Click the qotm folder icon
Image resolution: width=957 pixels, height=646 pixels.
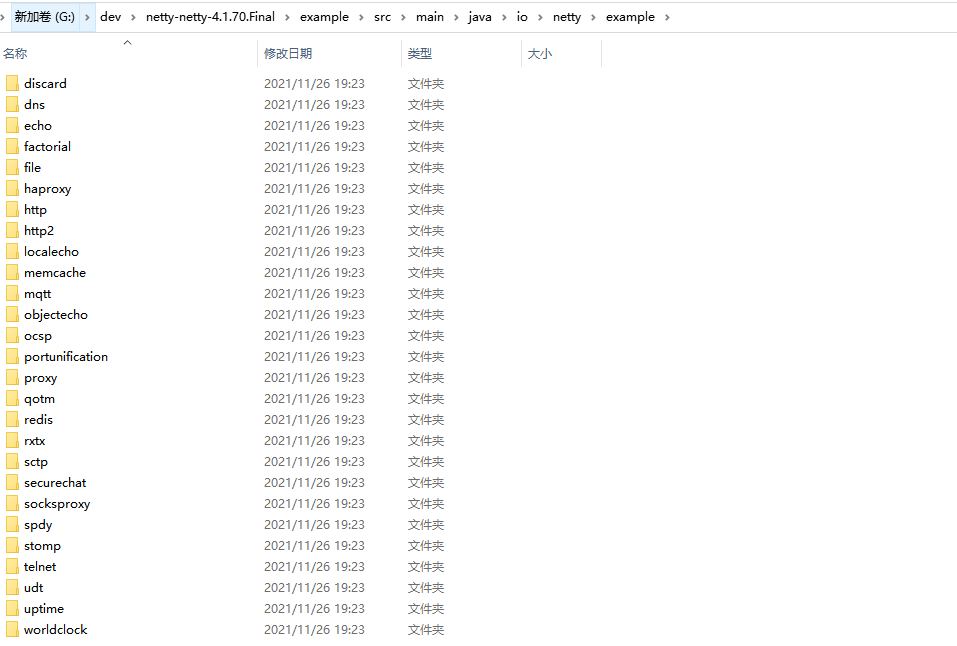[12, 398]
